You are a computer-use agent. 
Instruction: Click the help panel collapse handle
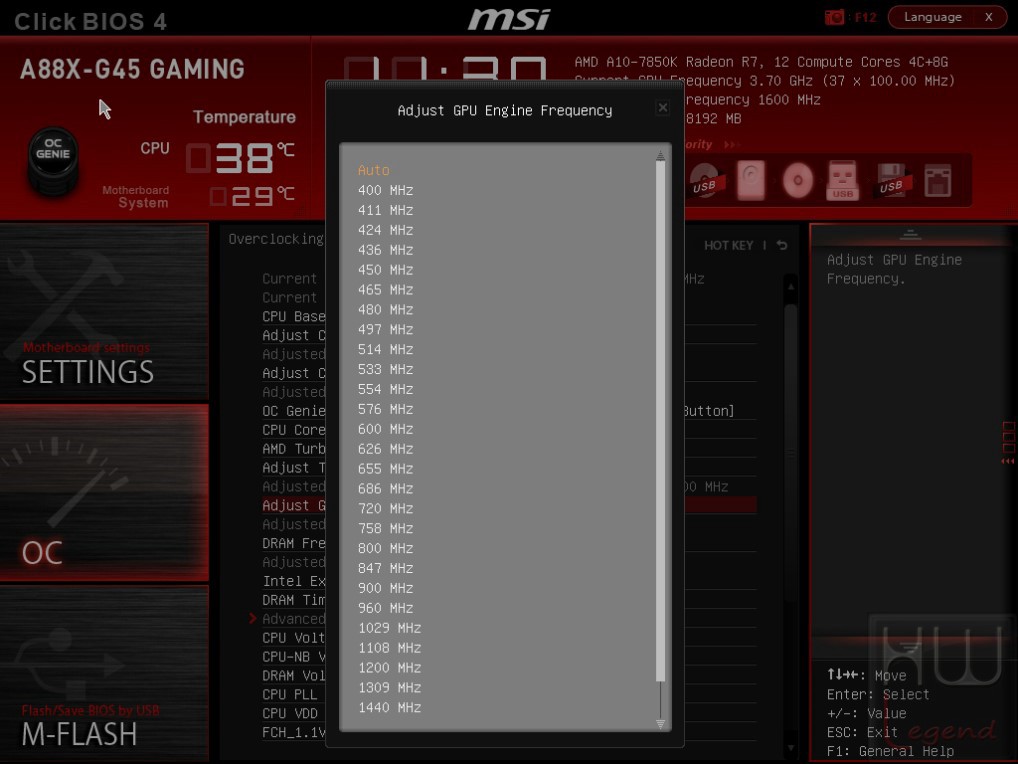(x=910, y=234)
